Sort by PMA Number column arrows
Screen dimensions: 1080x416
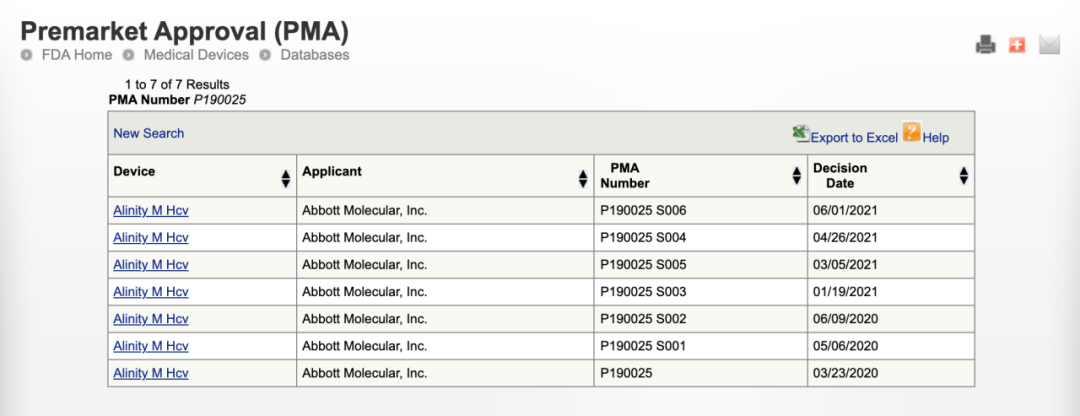pos(796,176)
